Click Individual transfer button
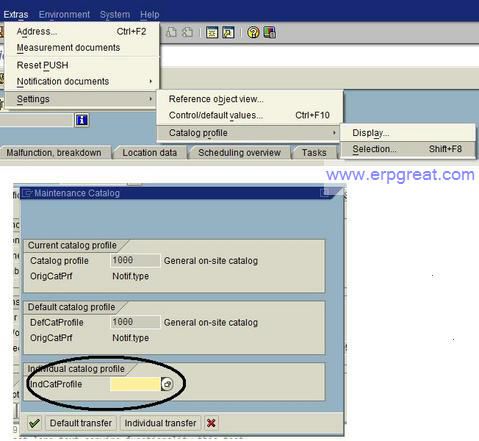Viewport: 479px width, 441px height. tap(160, 423)
